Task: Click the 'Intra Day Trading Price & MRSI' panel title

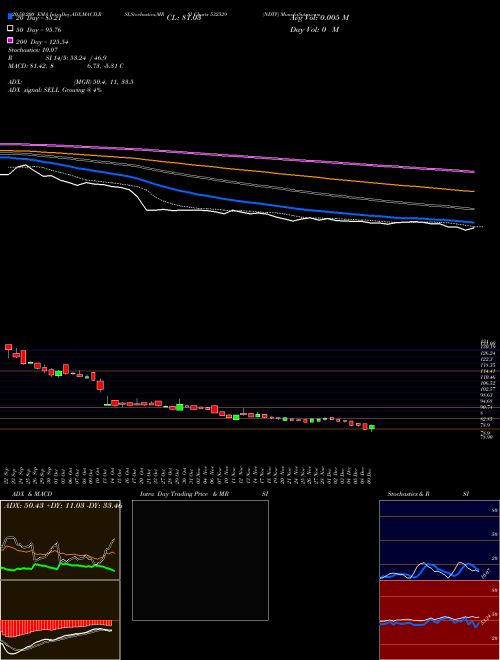Action: (204, 494)
